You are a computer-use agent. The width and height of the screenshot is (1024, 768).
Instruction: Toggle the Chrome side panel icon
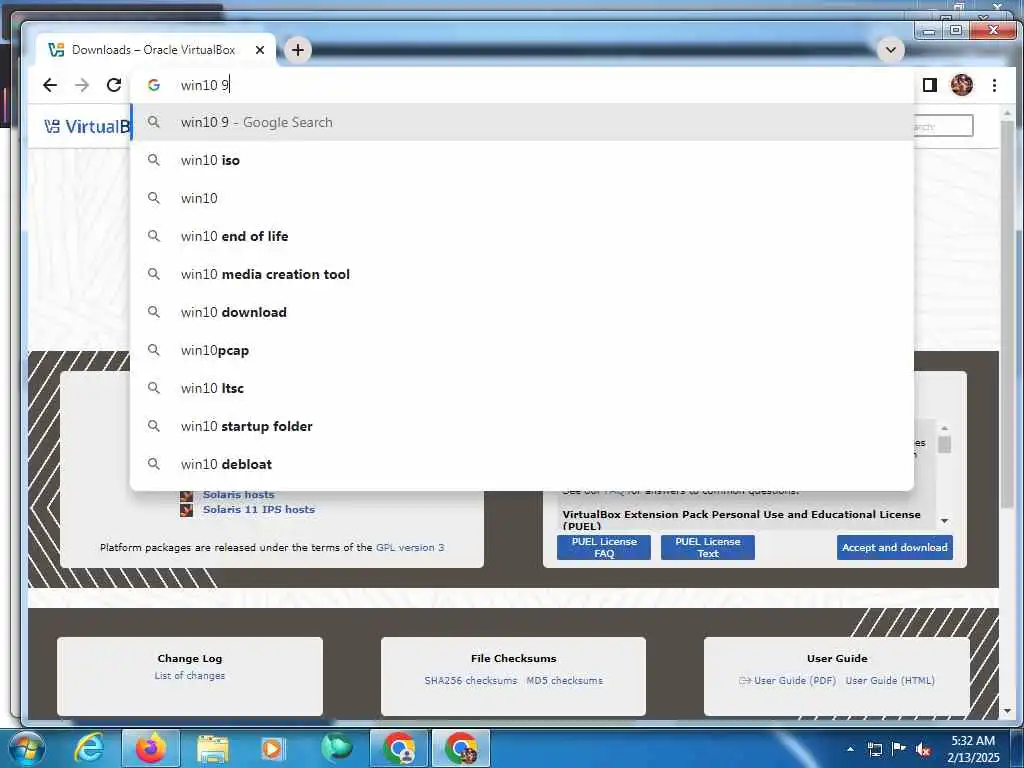coord(929,85)
